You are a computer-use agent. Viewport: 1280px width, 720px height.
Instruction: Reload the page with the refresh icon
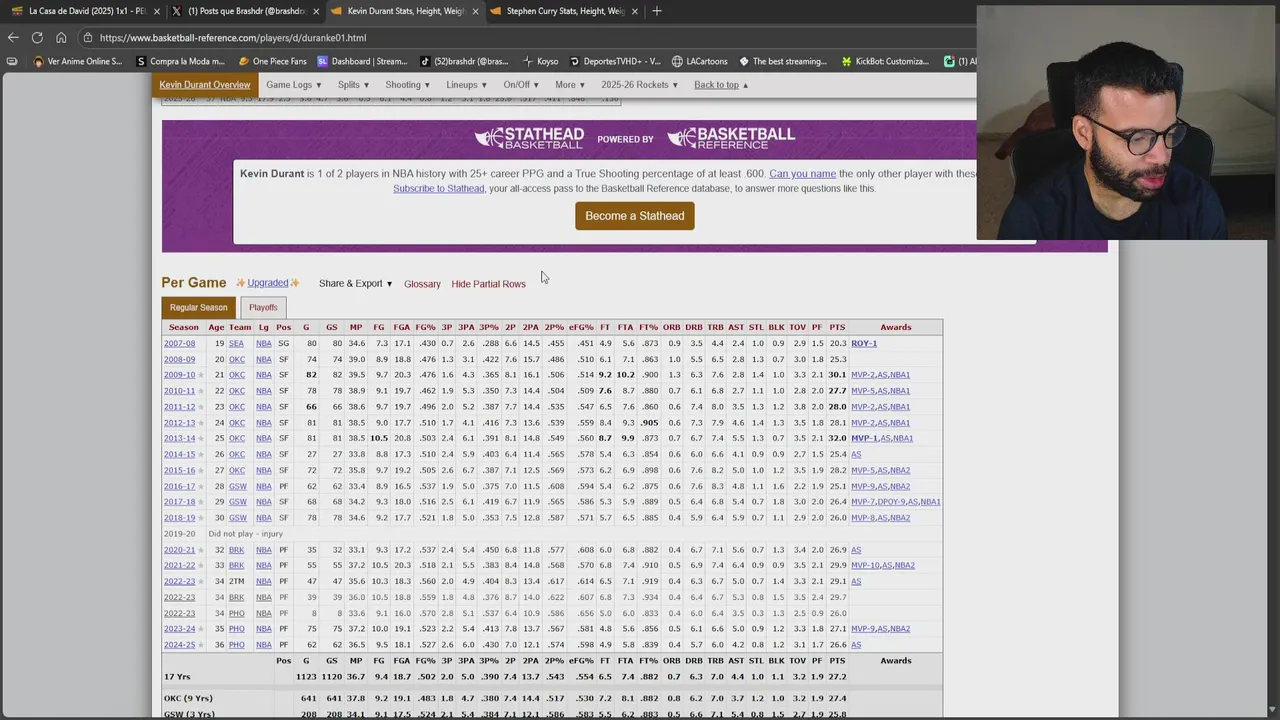[37, 38]
